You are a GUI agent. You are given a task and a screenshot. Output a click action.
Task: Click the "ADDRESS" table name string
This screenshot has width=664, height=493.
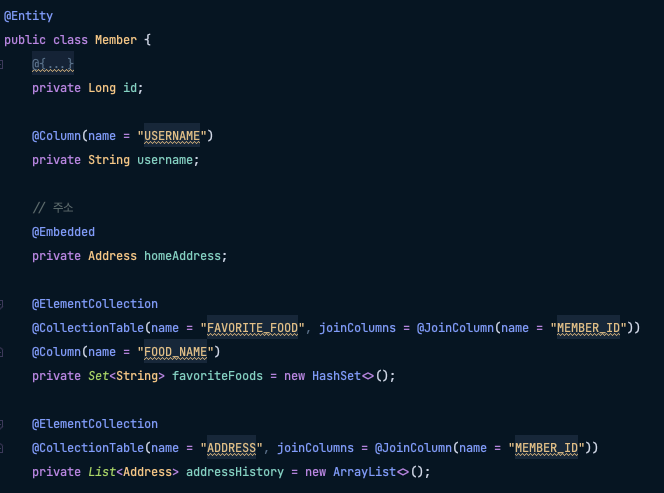tap(232, 448)
